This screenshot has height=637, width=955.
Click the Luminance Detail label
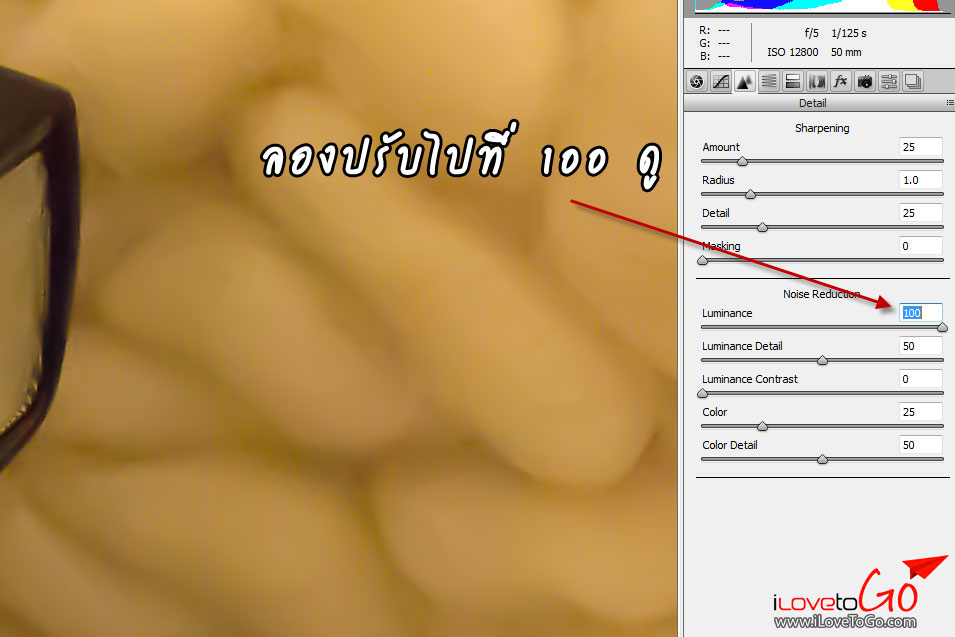(742, 346)
